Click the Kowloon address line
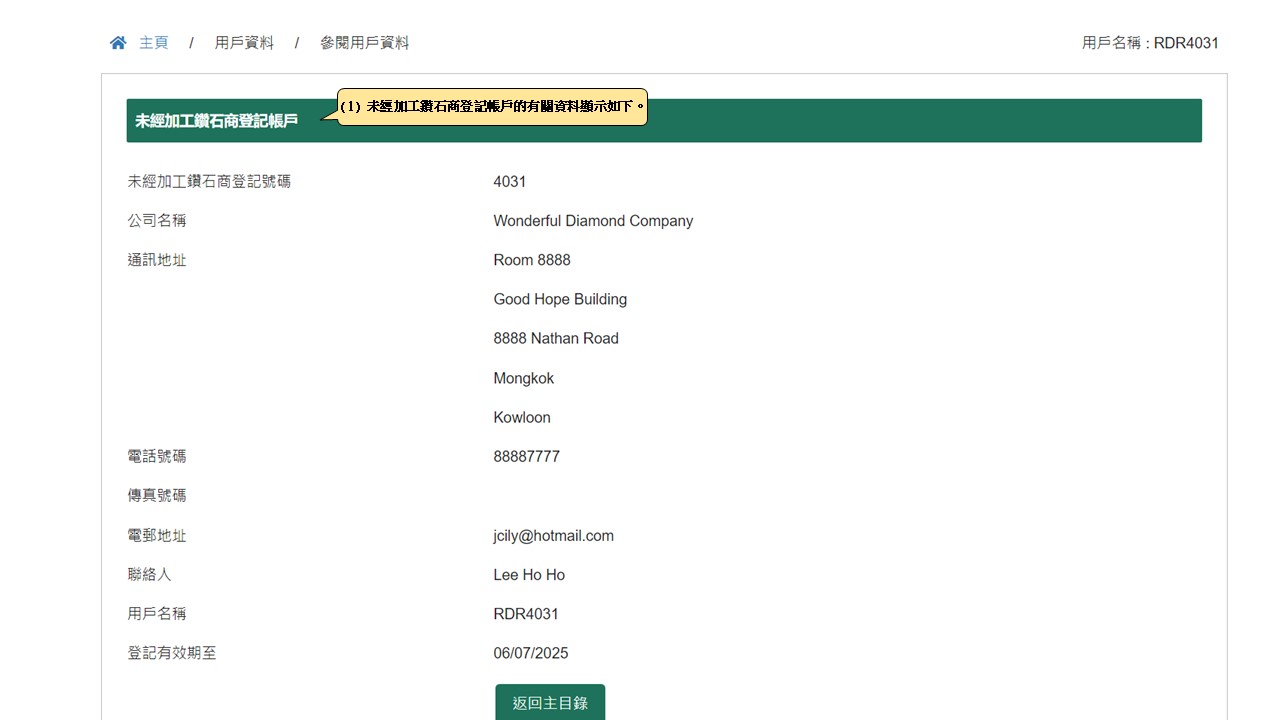1280x720 pixels. point(522,418)
